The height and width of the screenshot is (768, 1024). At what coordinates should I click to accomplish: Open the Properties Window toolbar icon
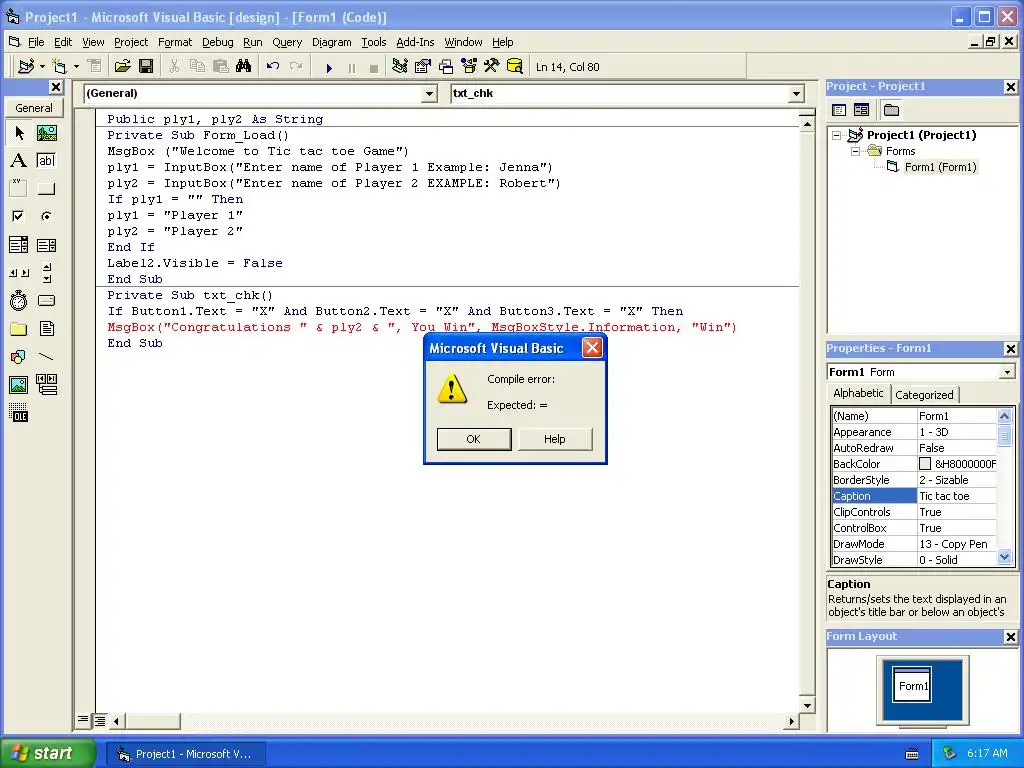[x=423, y=67]
